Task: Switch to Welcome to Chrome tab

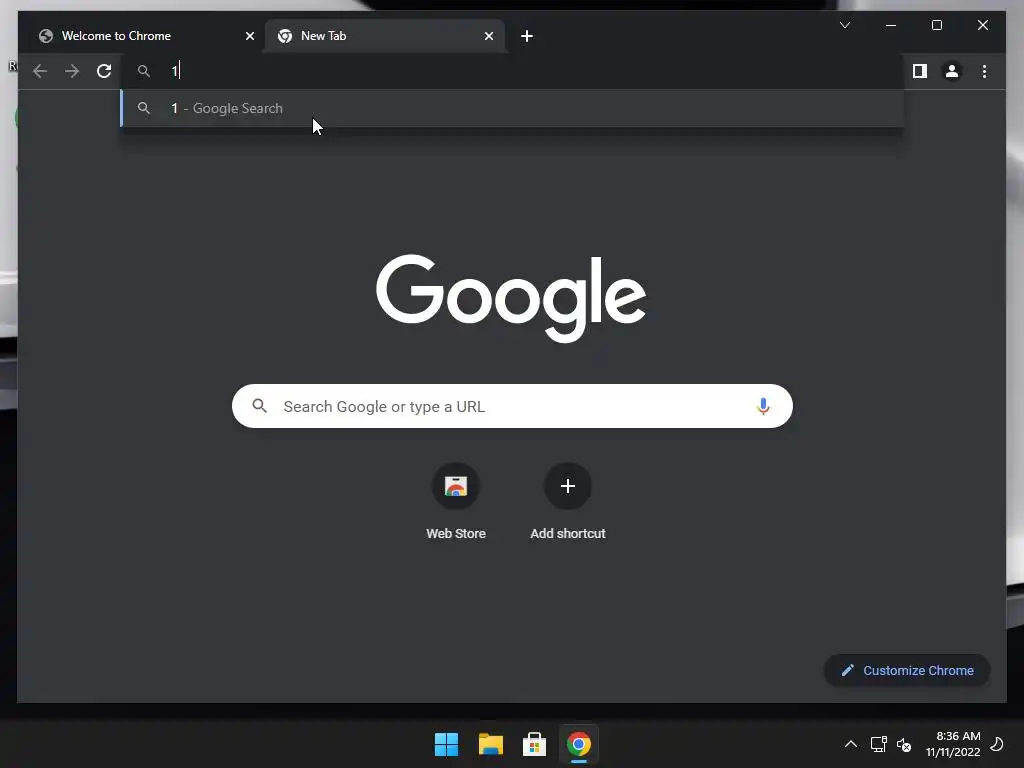Action: tap(145, 36)
